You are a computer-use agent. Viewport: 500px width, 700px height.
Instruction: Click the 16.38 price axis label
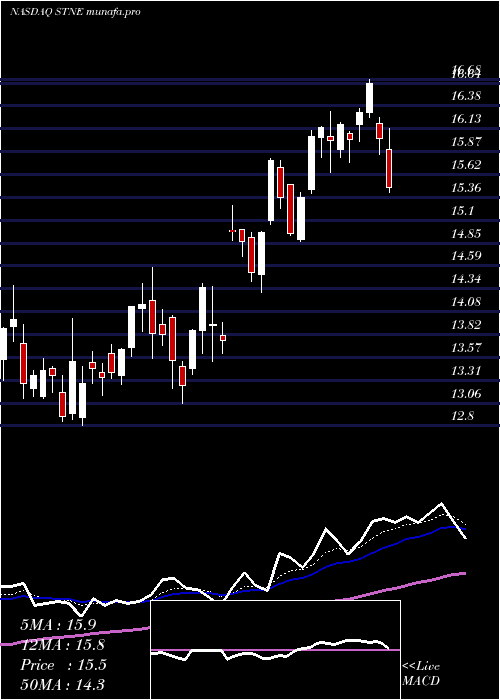pyautogui.click(x=466, y=96)
